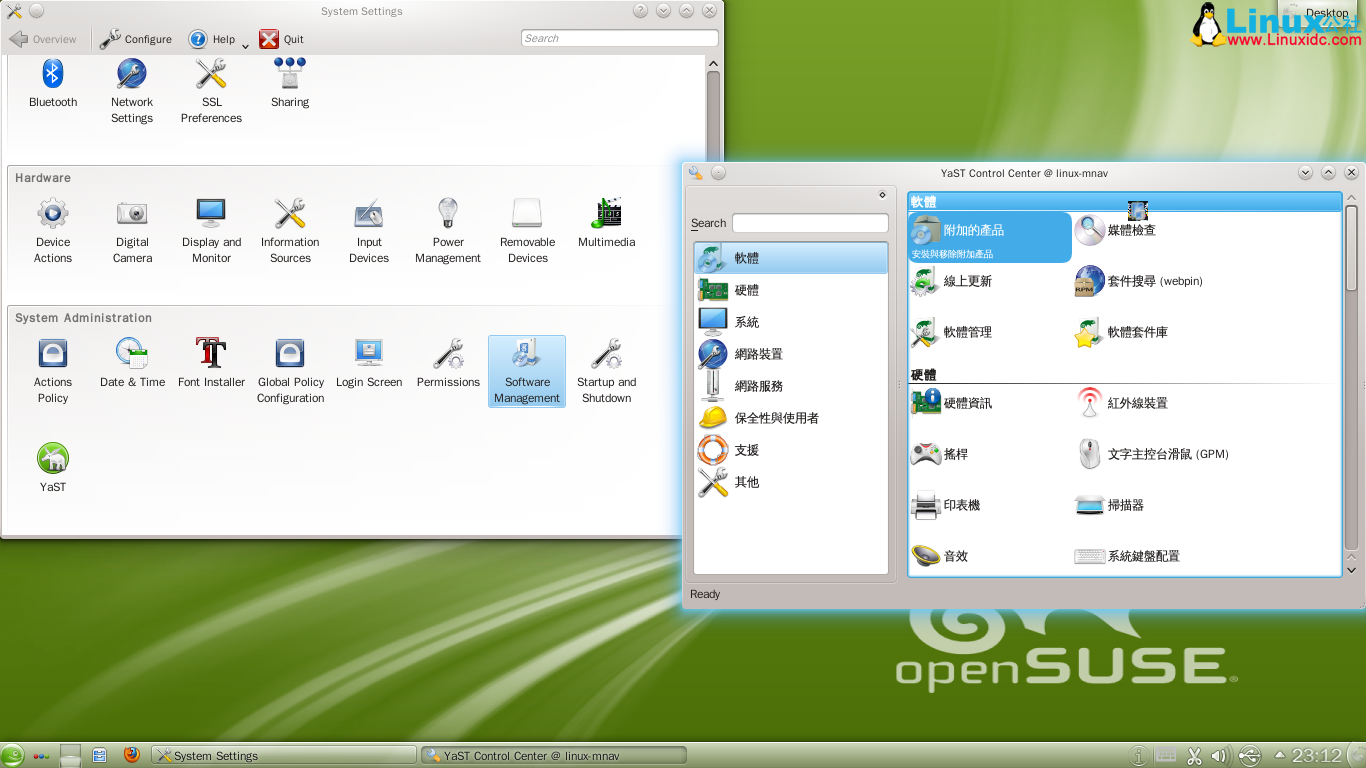Open Bluetooth settings in System Settings
This screenshot has height=768, width=1366.
point(53,84)
